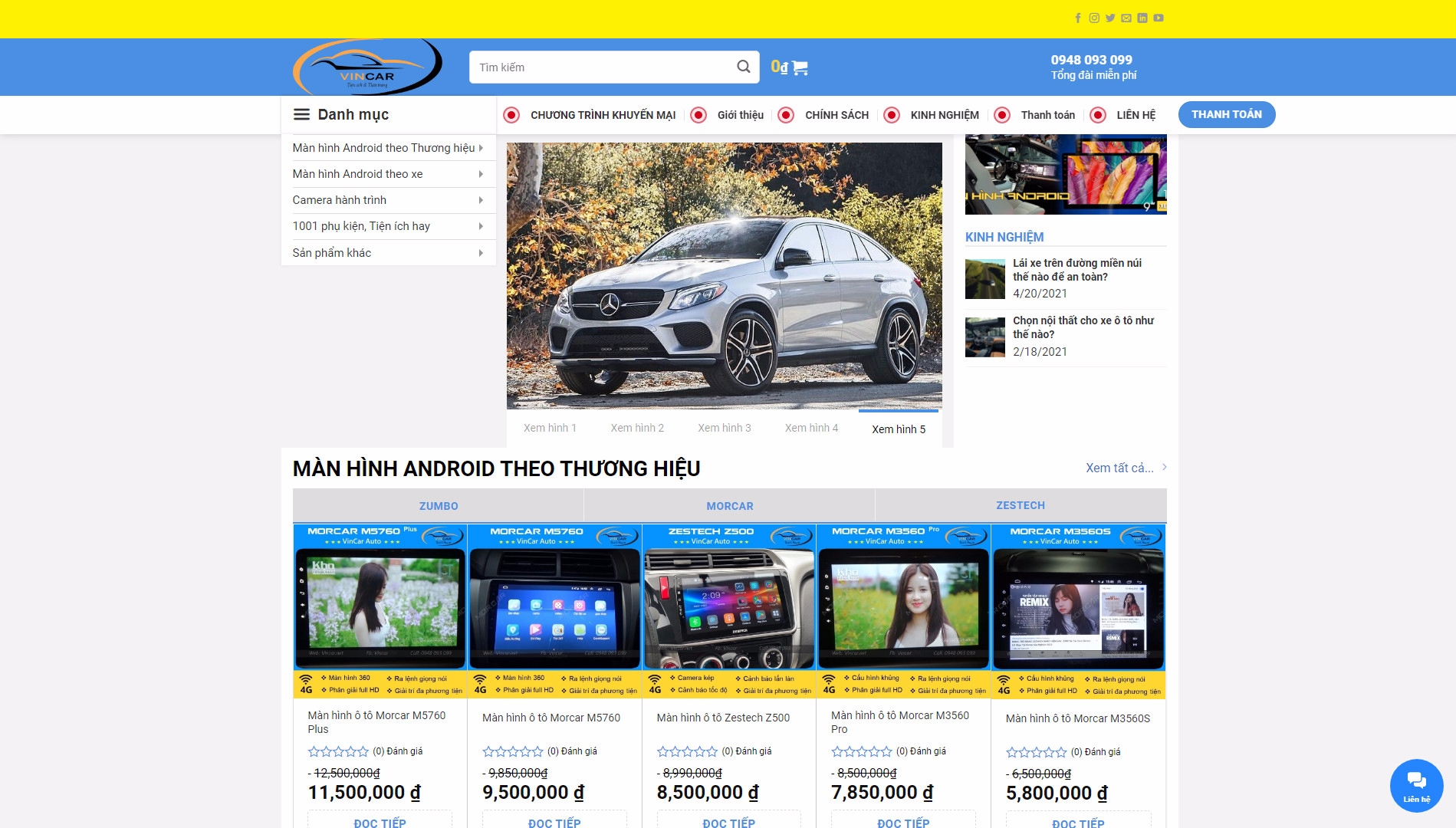Screen dimensions: 1456x828
Task: Show slide Xem hình 2
Action: click(637, 428)
